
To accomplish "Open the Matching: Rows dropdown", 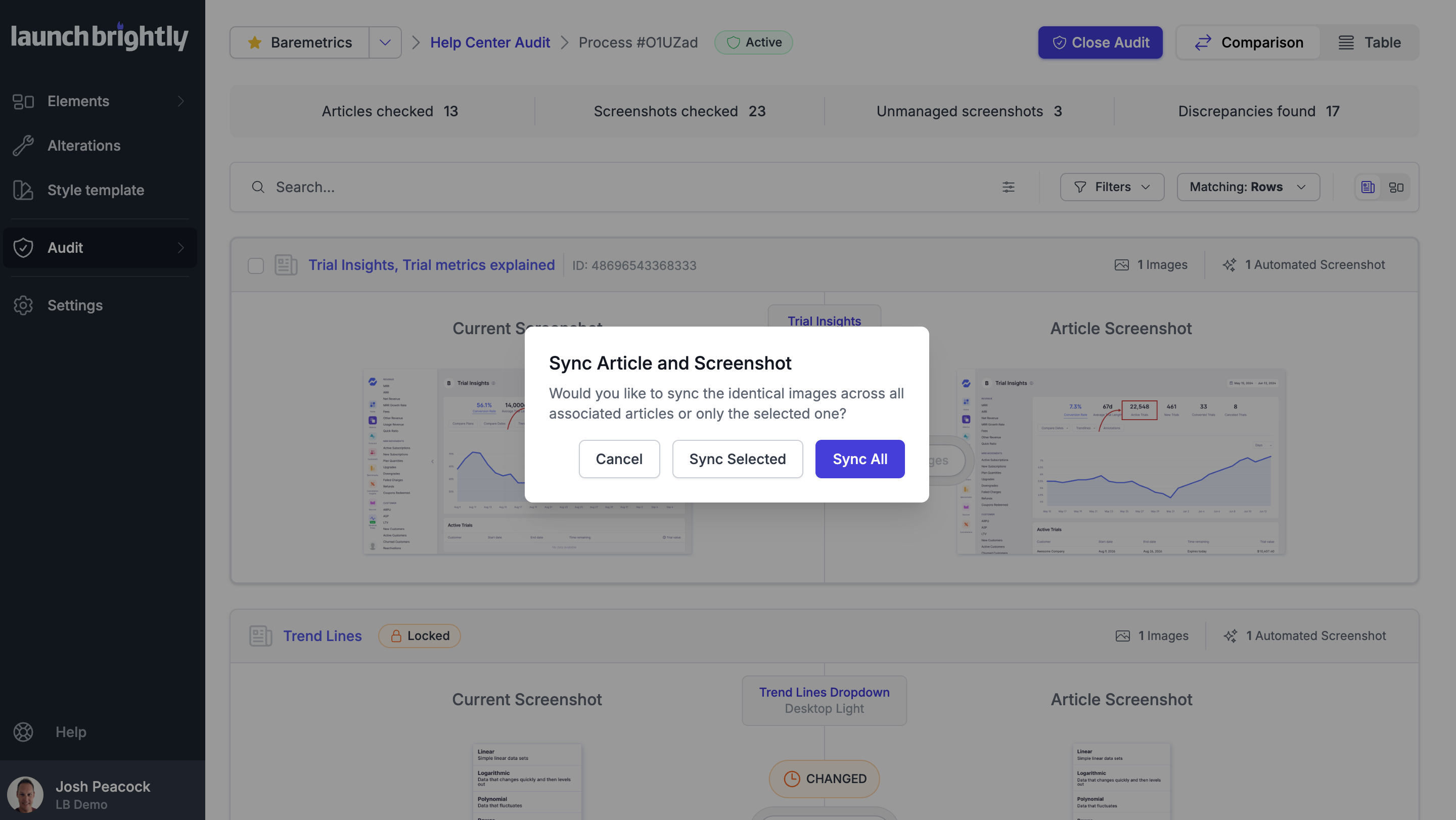I will coord(1248,187).
